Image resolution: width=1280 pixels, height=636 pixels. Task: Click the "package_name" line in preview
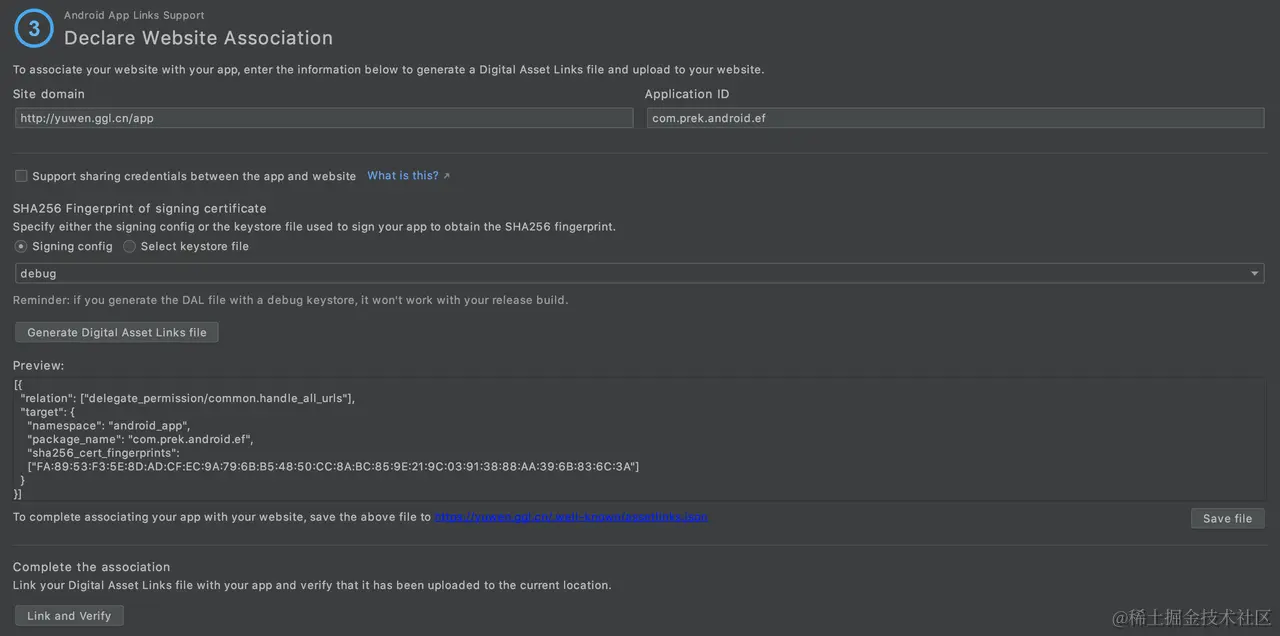(141, 439)
